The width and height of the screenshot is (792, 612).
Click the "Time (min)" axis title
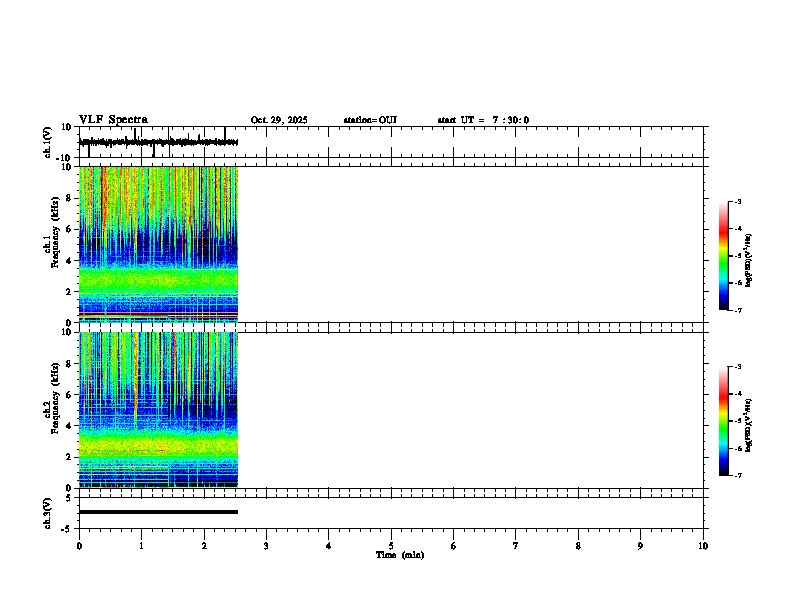coord(400,555)
